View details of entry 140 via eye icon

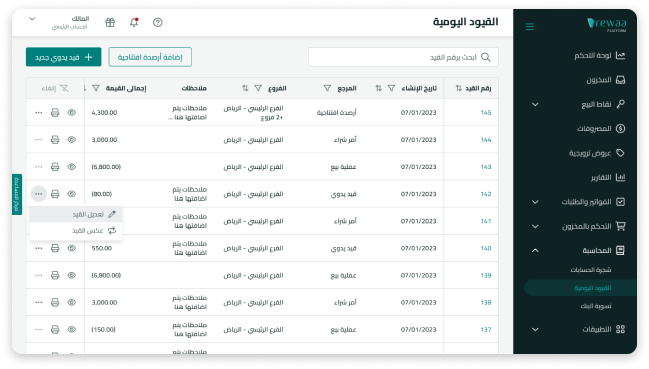coord(72,248)
